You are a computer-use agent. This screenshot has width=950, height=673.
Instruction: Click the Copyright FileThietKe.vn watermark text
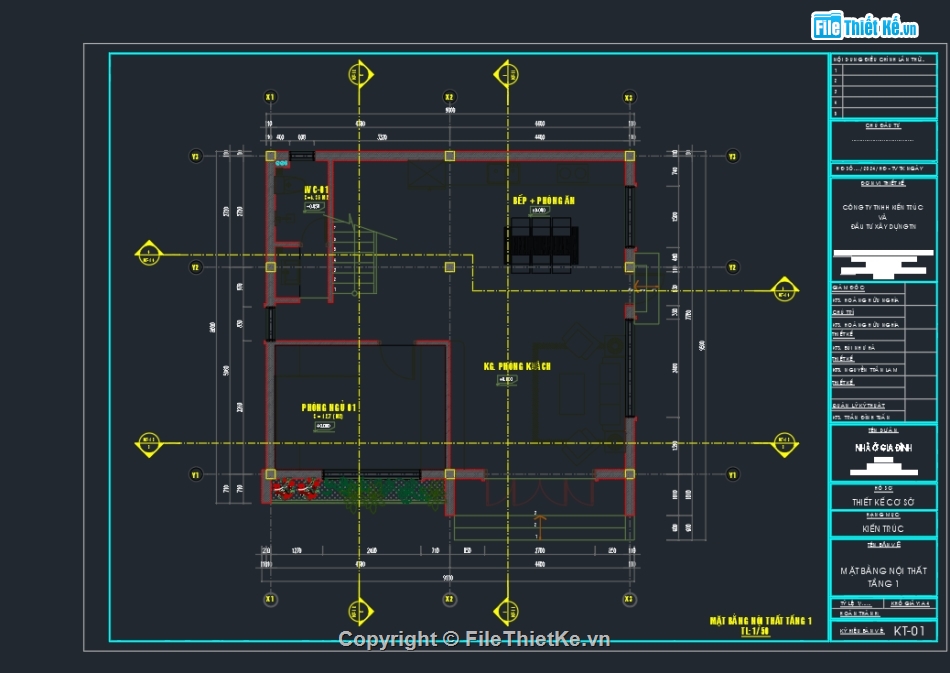pyautogui.click(x=474, y=639)
